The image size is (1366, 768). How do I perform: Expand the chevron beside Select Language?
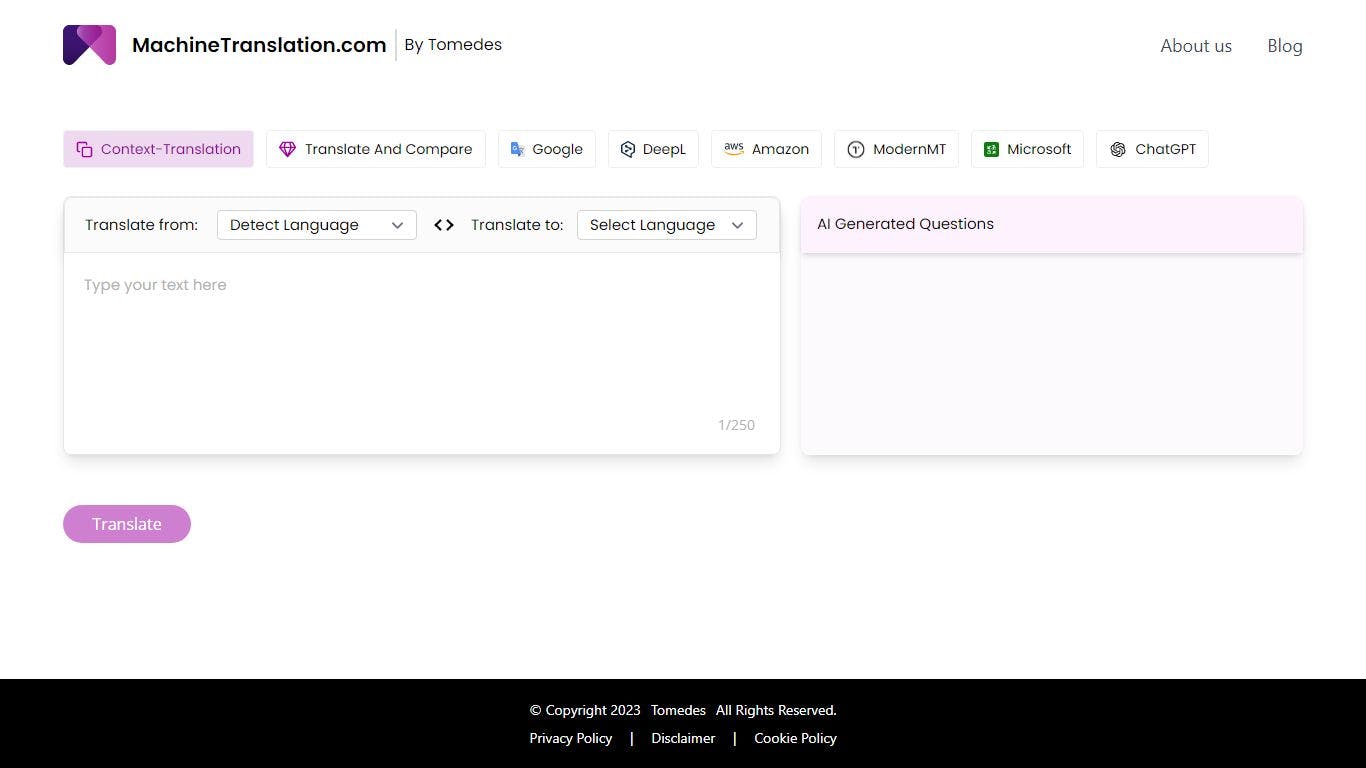737,225
